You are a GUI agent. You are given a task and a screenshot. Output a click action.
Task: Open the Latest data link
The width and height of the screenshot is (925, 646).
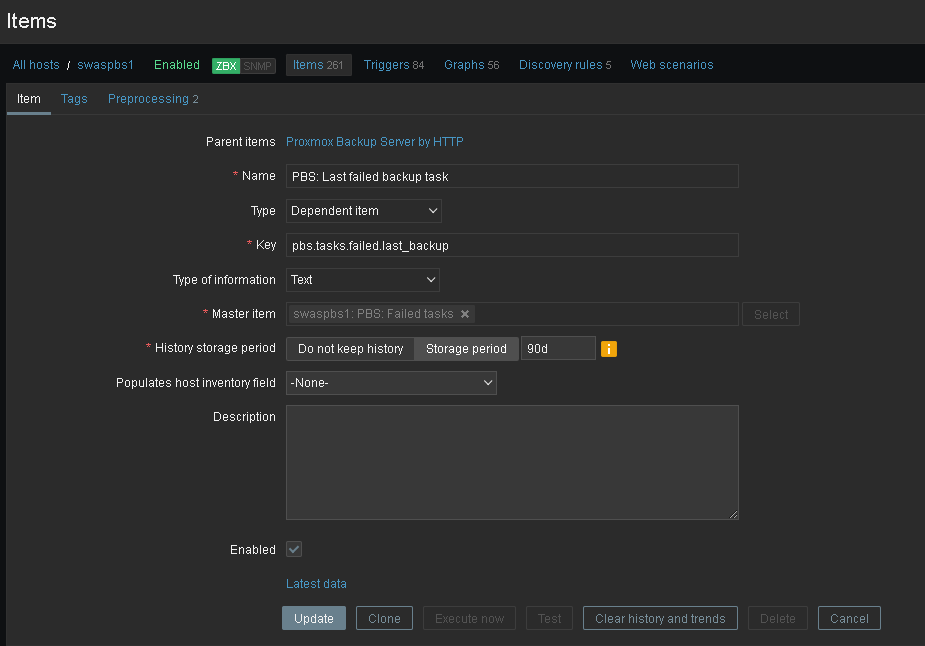pos(316,584)
